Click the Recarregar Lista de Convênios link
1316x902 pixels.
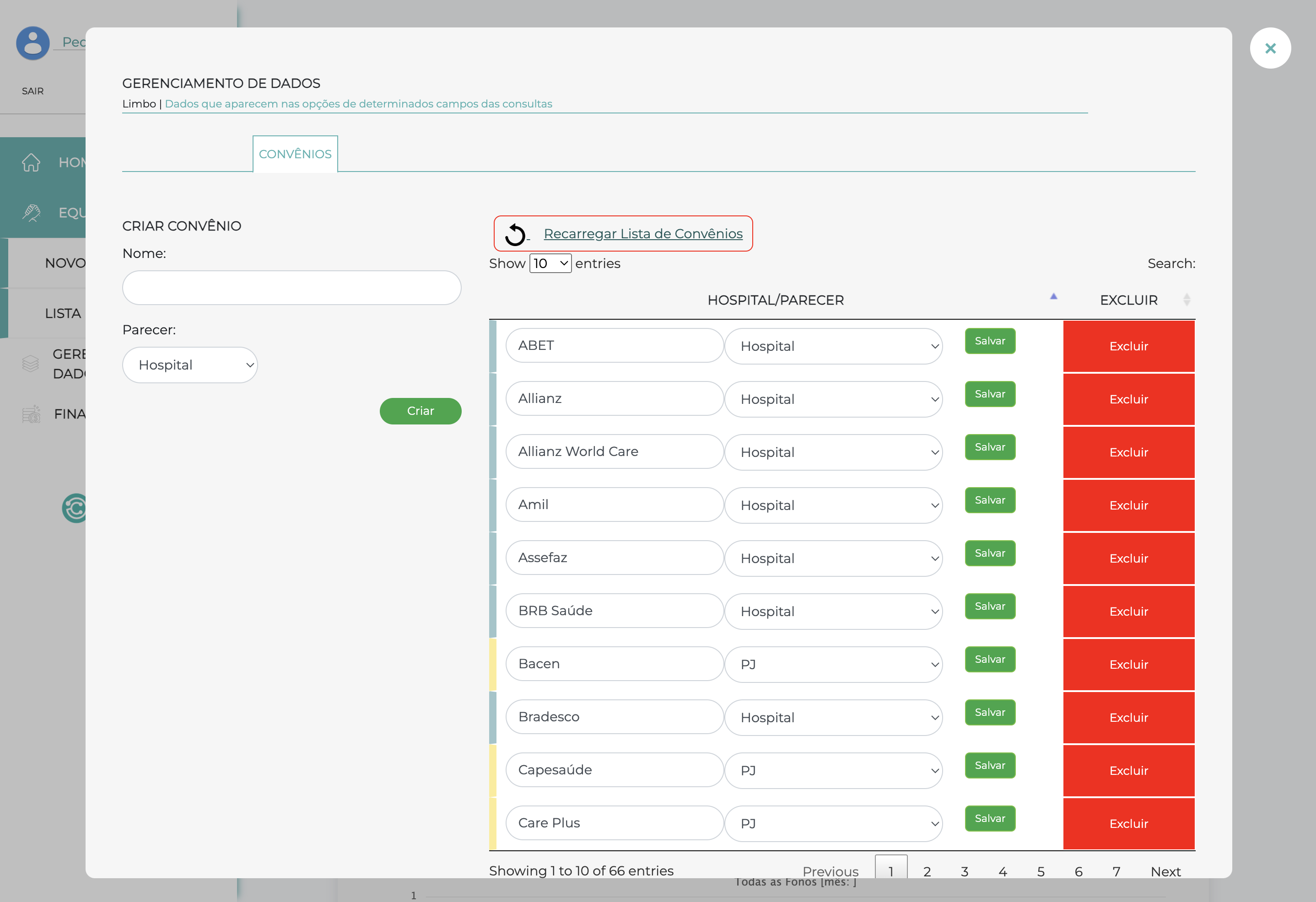(643, 234)
